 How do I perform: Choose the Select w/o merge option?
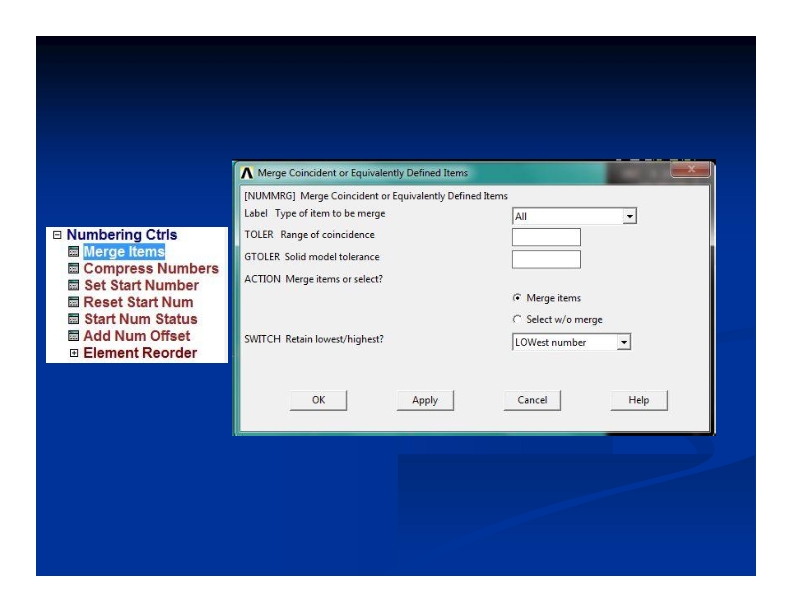pyautogui.click(x=517, y=320)
